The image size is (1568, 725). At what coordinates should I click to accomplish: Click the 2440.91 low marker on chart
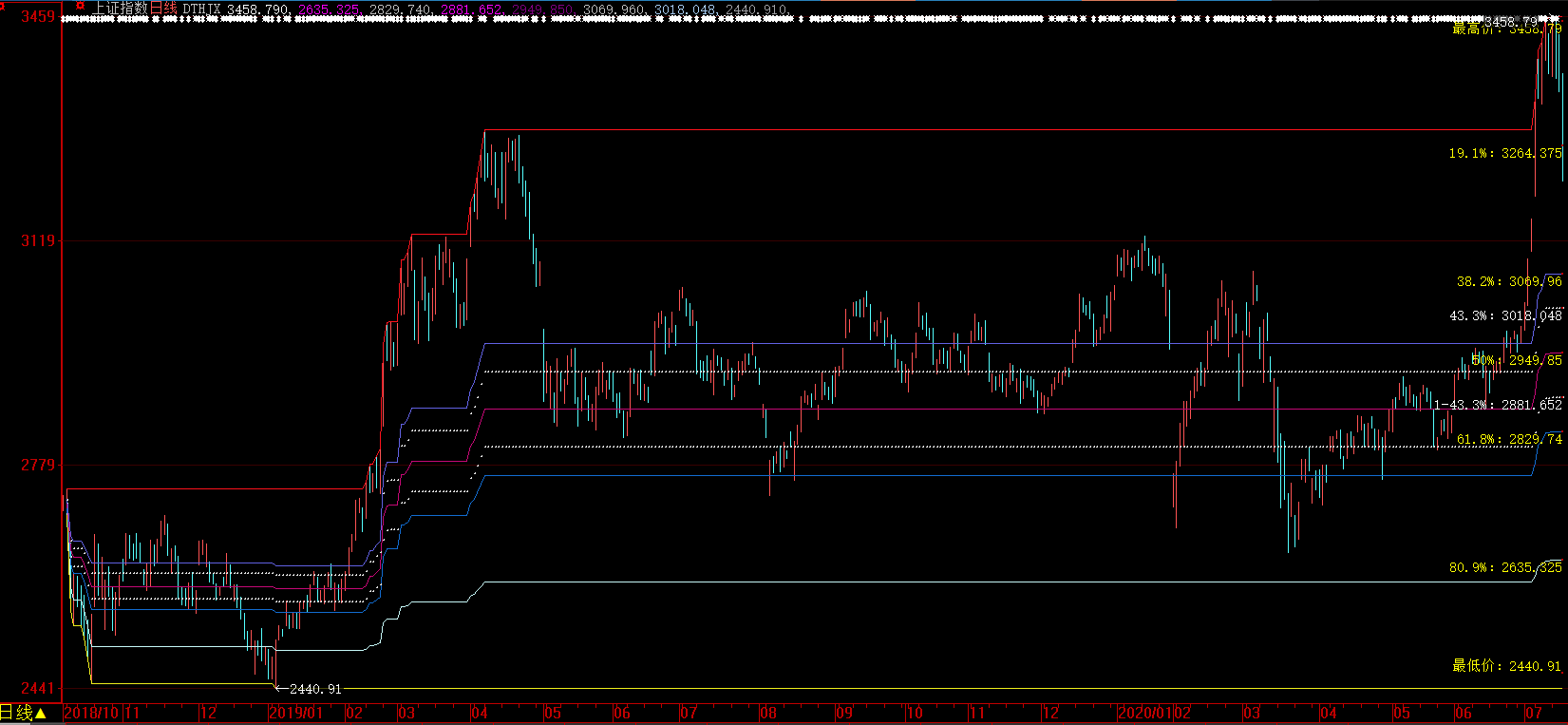[315, 689]
